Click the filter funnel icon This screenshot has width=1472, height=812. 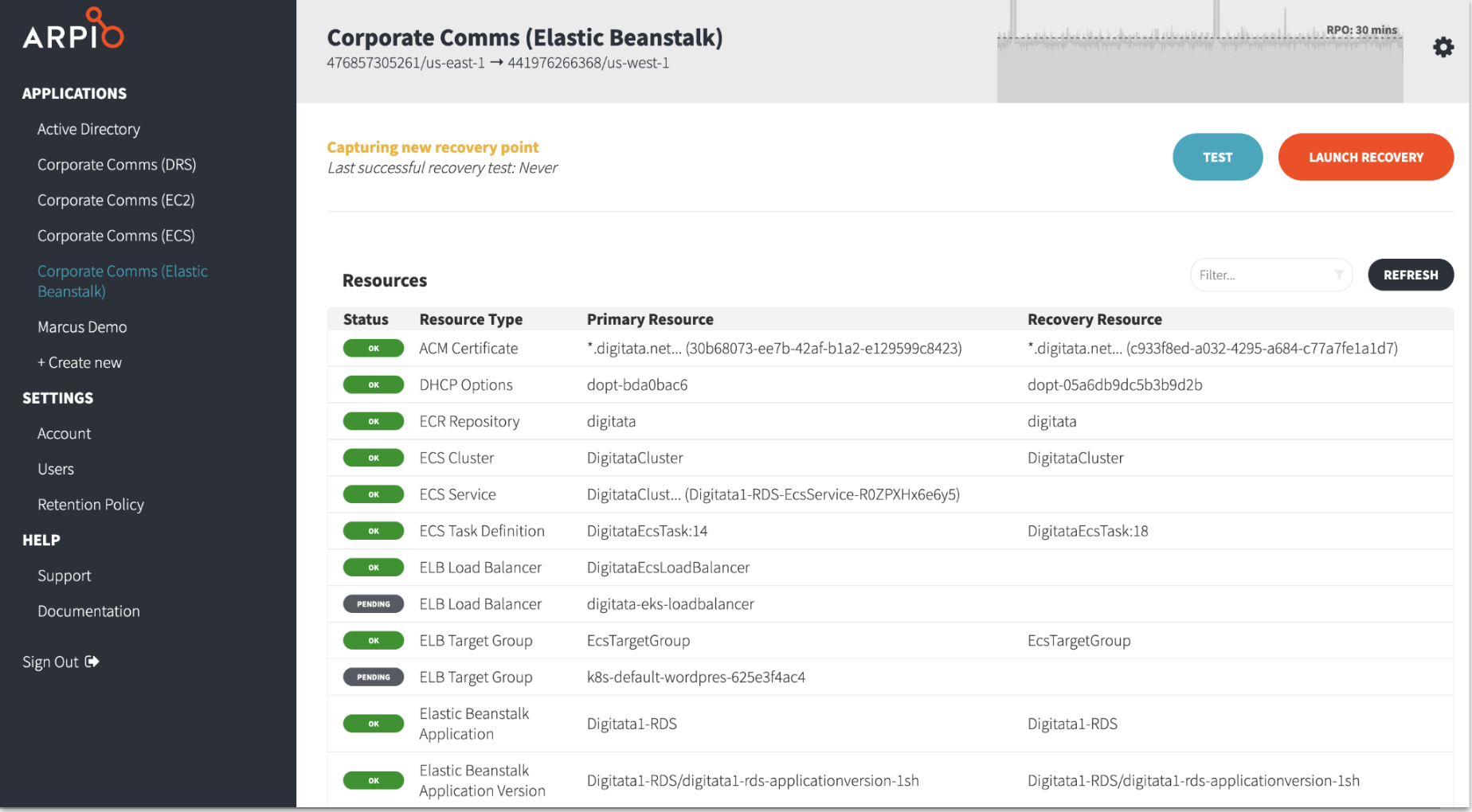coord(1339,275)
